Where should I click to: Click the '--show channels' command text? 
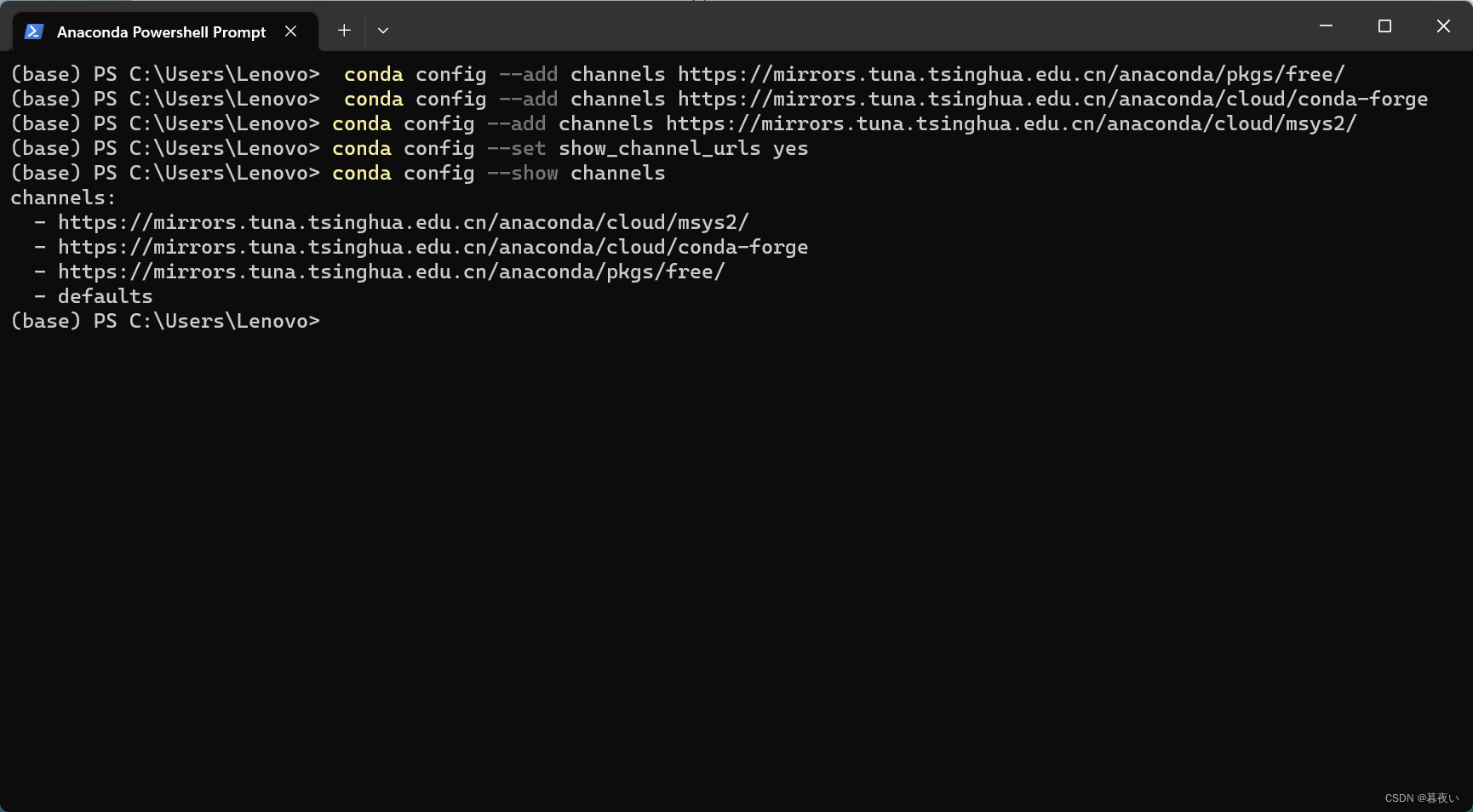pos(576,174)
